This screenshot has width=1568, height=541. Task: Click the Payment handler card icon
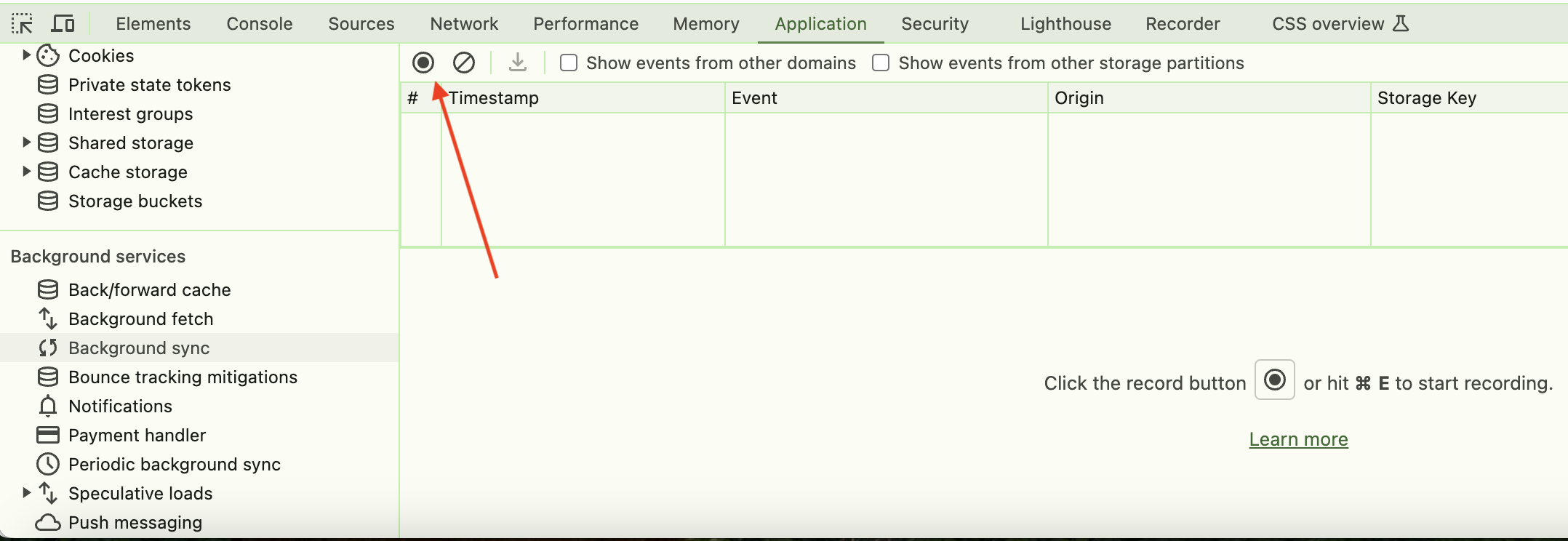(x=48, y=435)
